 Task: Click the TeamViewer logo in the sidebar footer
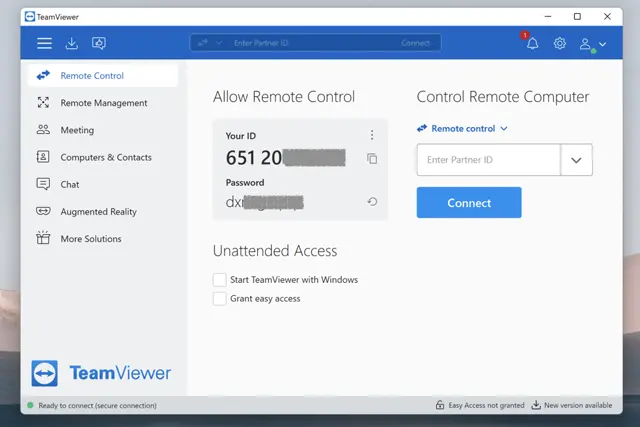coord(102,373)
